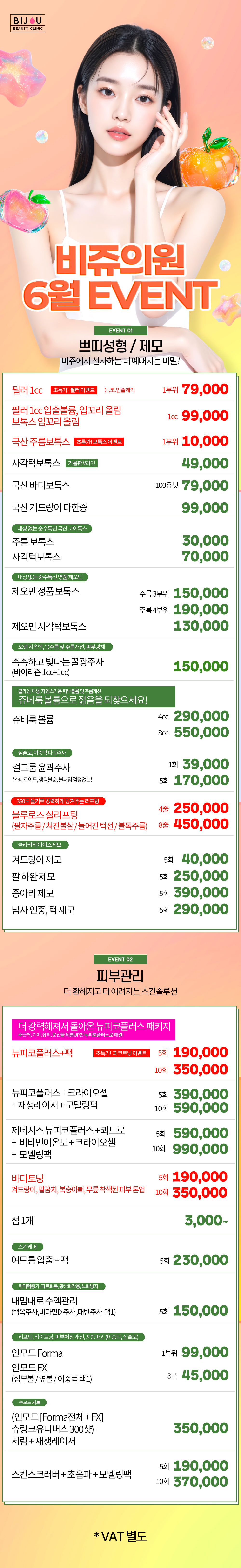This screenshot has width=241, height=1568.
Task: Select the 겨드랑이 제모 5회 row
Action: pos(120,860)
